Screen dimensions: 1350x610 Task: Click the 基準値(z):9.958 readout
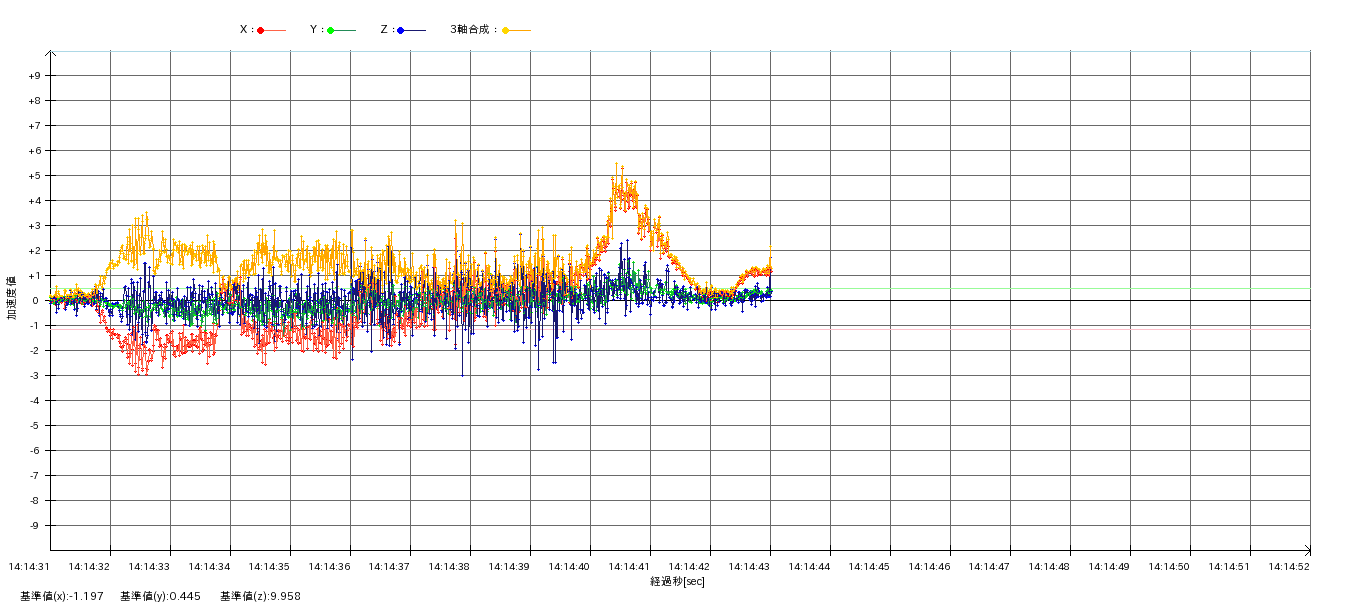tap(260, 596)
